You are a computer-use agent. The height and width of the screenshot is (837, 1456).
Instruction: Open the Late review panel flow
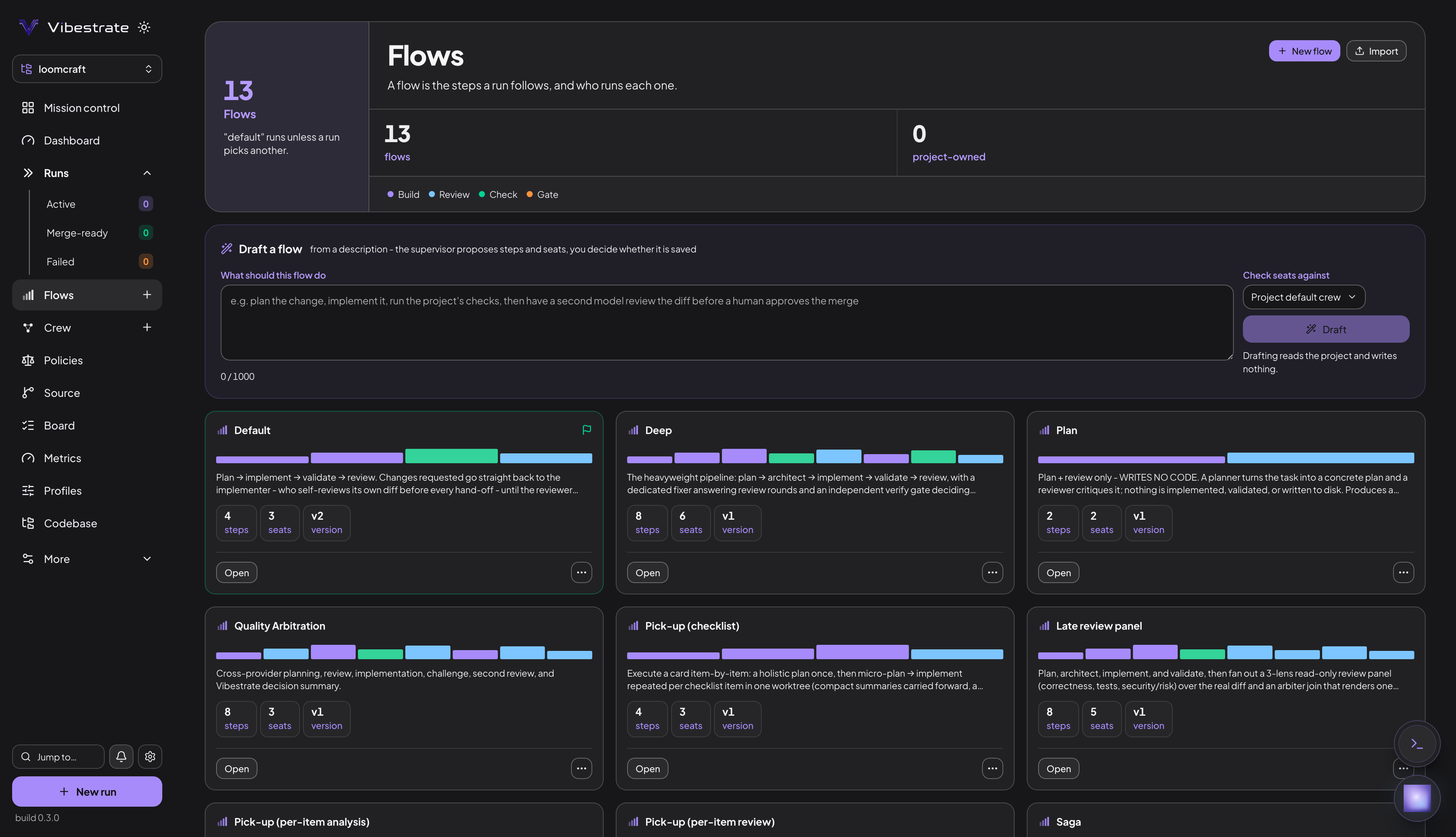click(x=1058, y=769)
